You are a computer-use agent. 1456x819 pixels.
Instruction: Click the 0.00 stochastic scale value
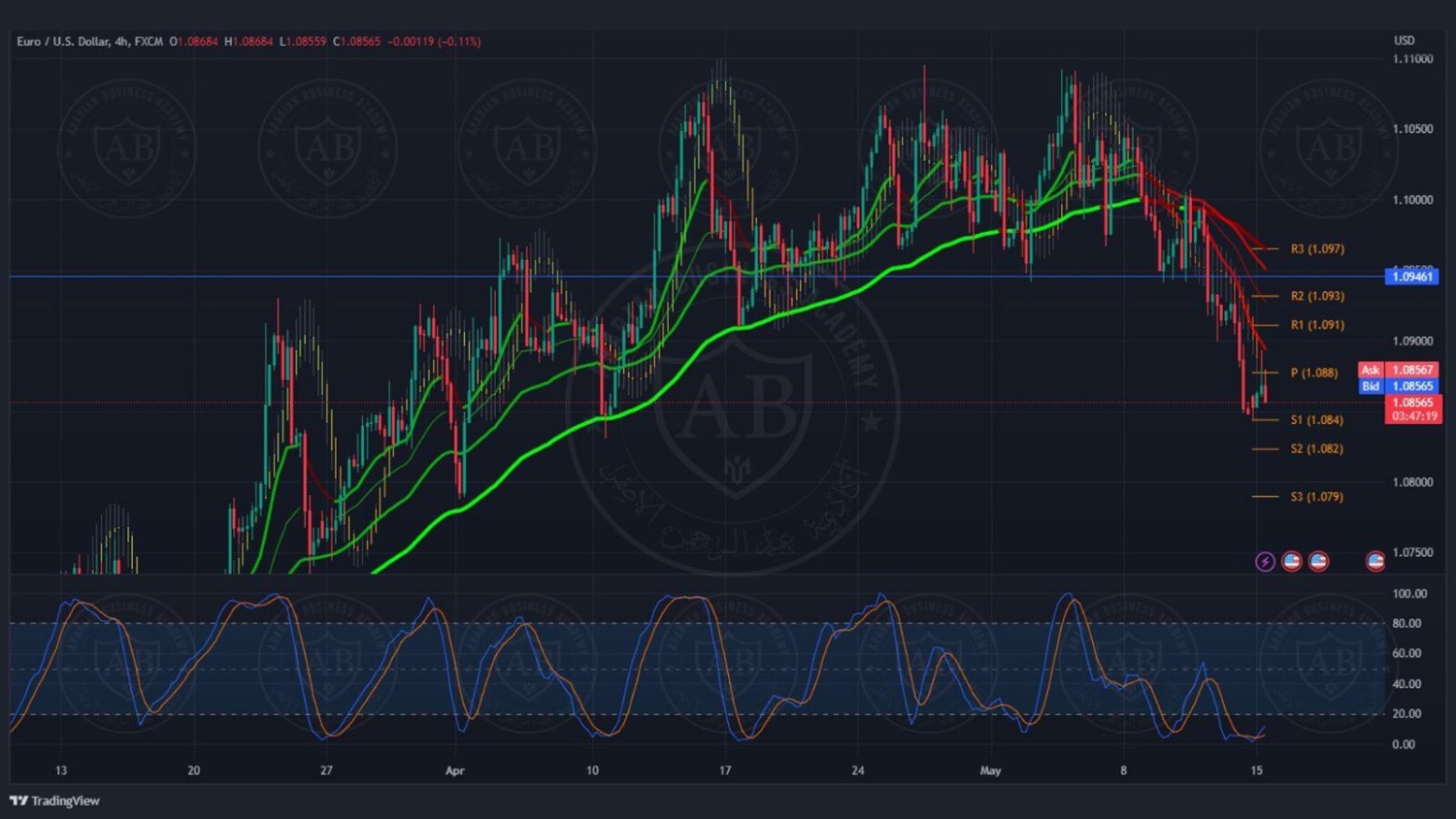point(1404,745)
